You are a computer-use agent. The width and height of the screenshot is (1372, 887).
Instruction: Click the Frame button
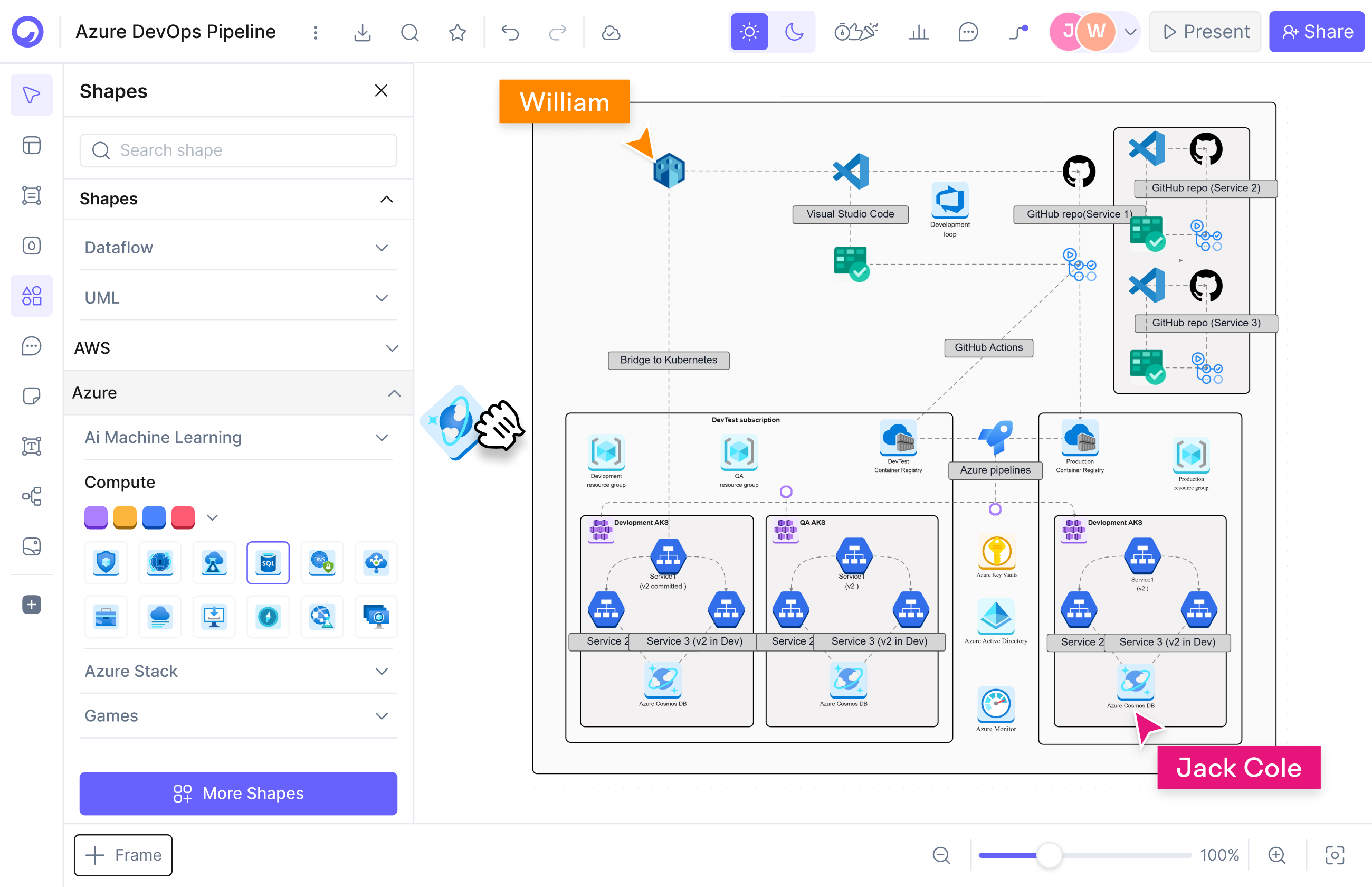(123, 855)
